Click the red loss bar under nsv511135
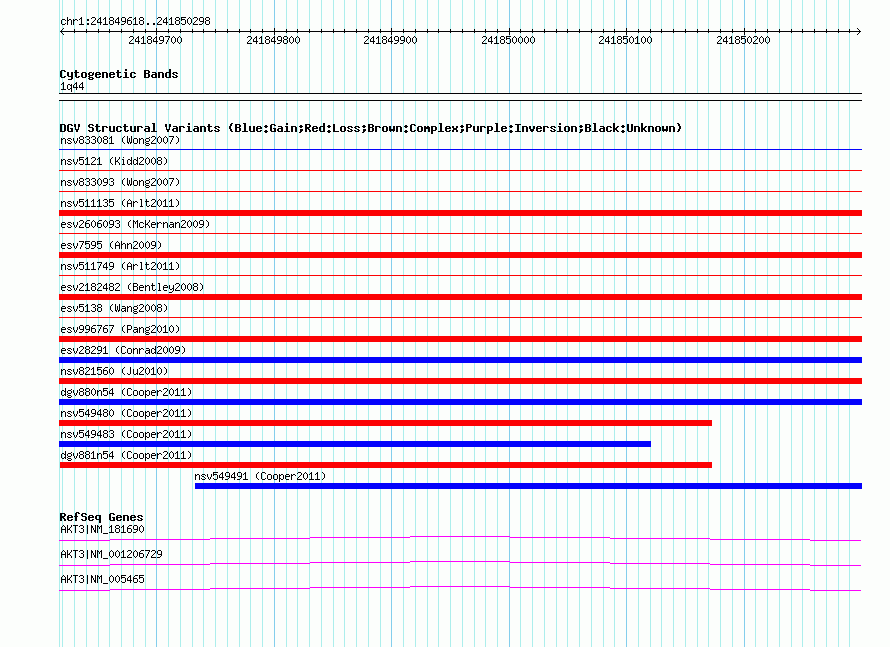Viewport: 890px width, 647px height. (x=460, y=213)
